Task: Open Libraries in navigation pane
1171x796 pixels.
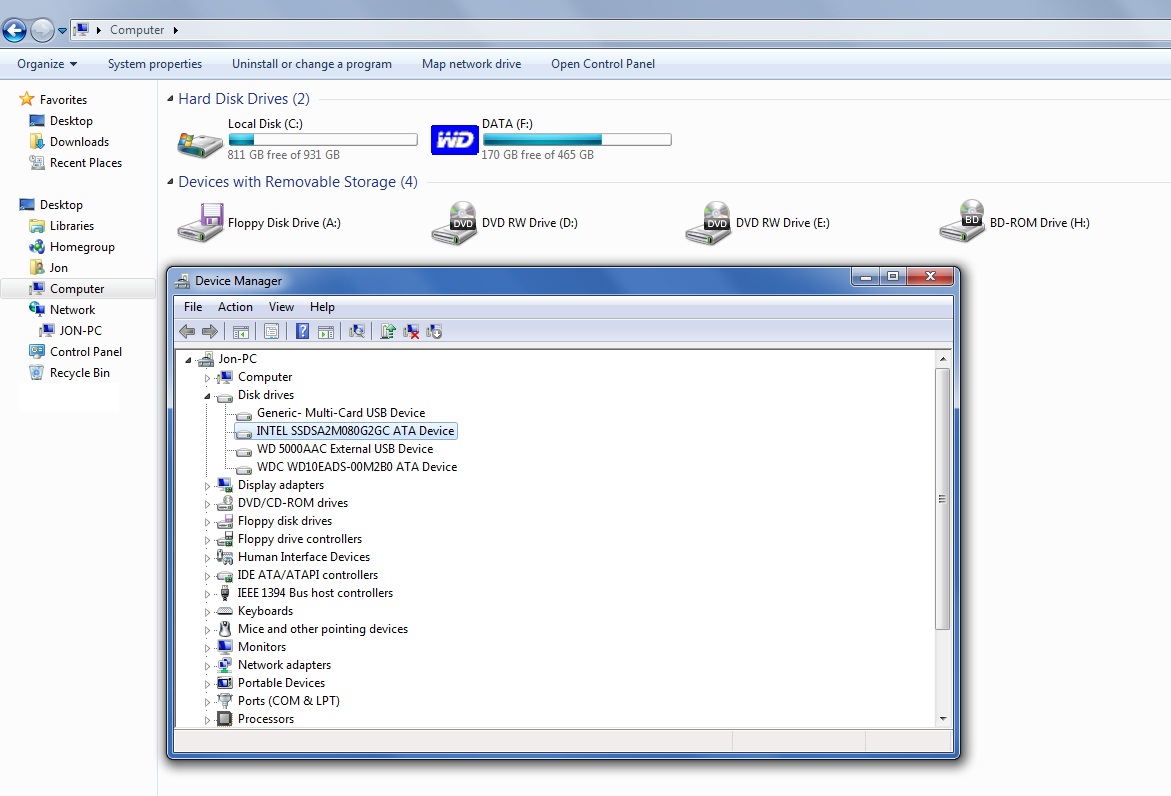Action: [72, 226]
